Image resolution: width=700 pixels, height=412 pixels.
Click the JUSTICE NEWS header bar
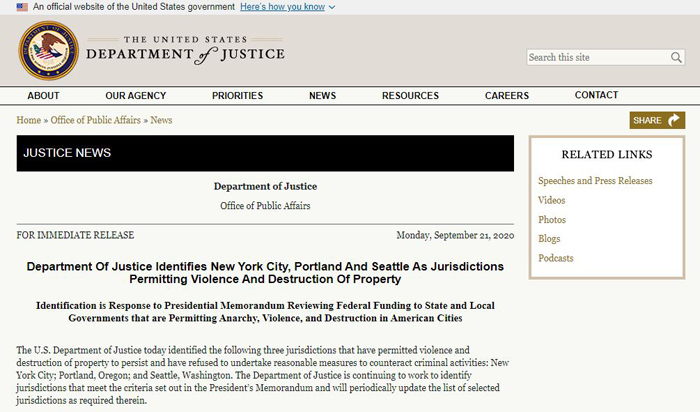click(x=265, y=153)
